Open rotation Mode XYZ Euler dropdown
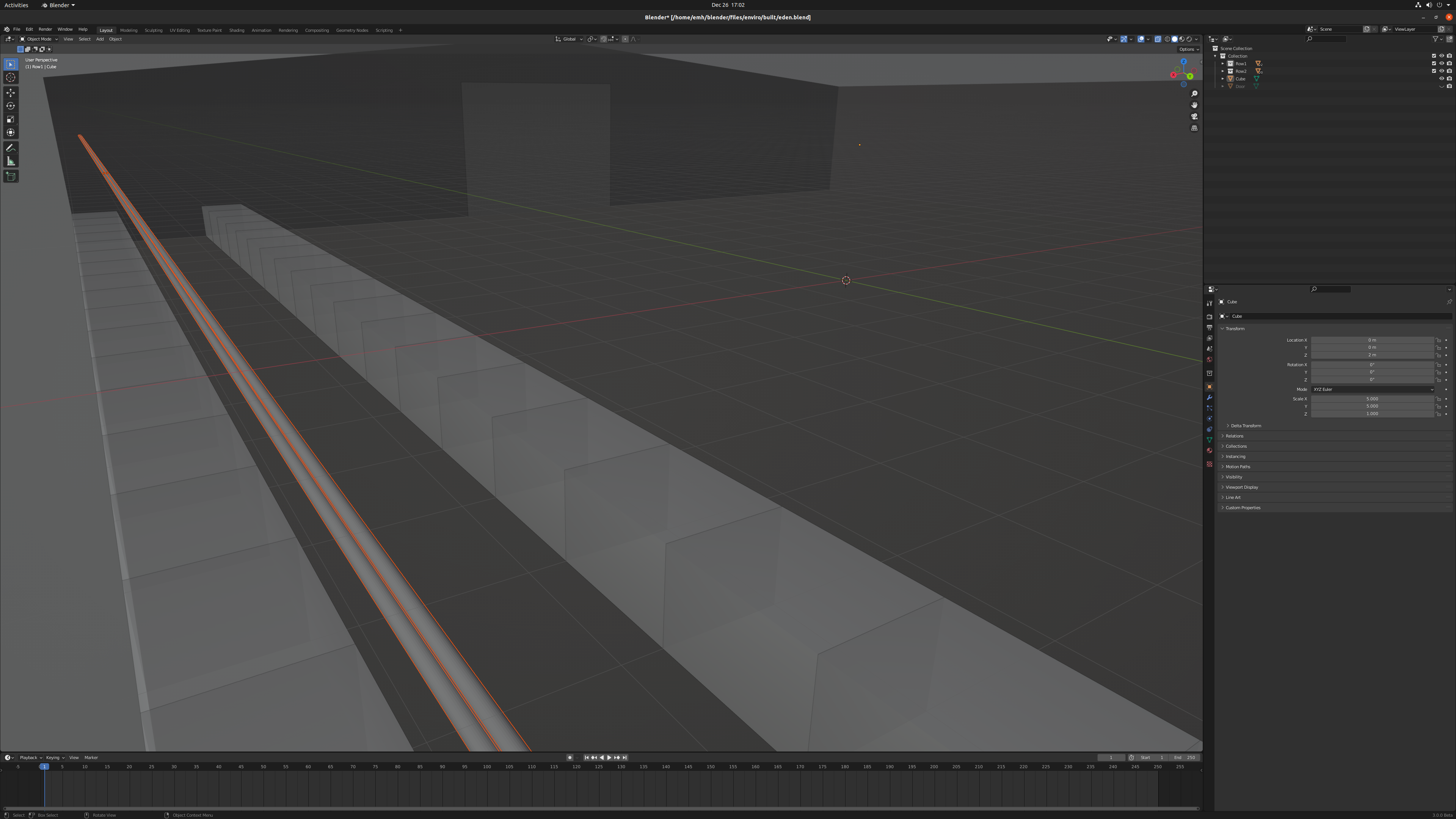This screenshot has height=819, width=1456. 1372,389
